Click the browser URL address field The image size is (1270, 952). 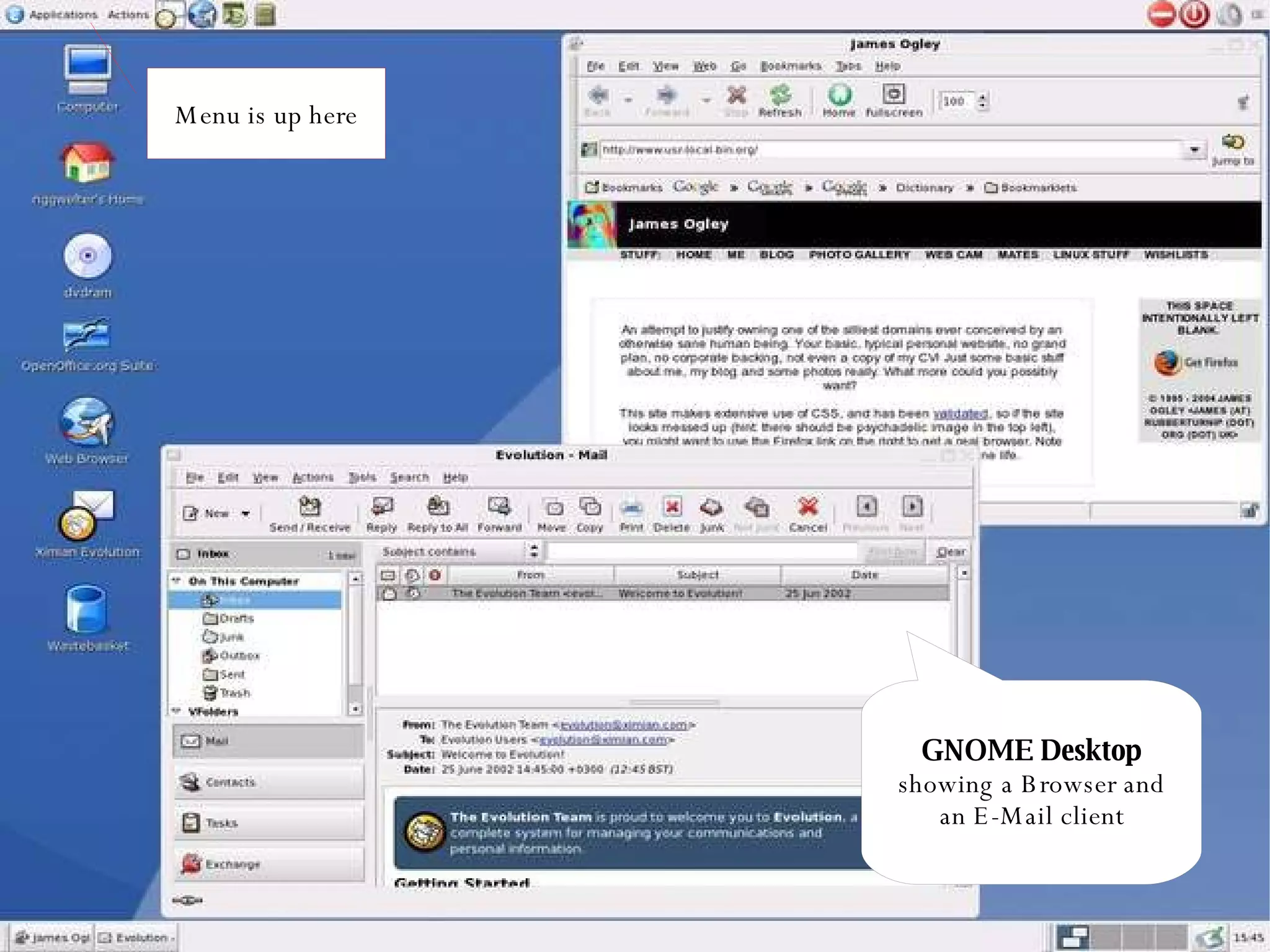(890, 149)
